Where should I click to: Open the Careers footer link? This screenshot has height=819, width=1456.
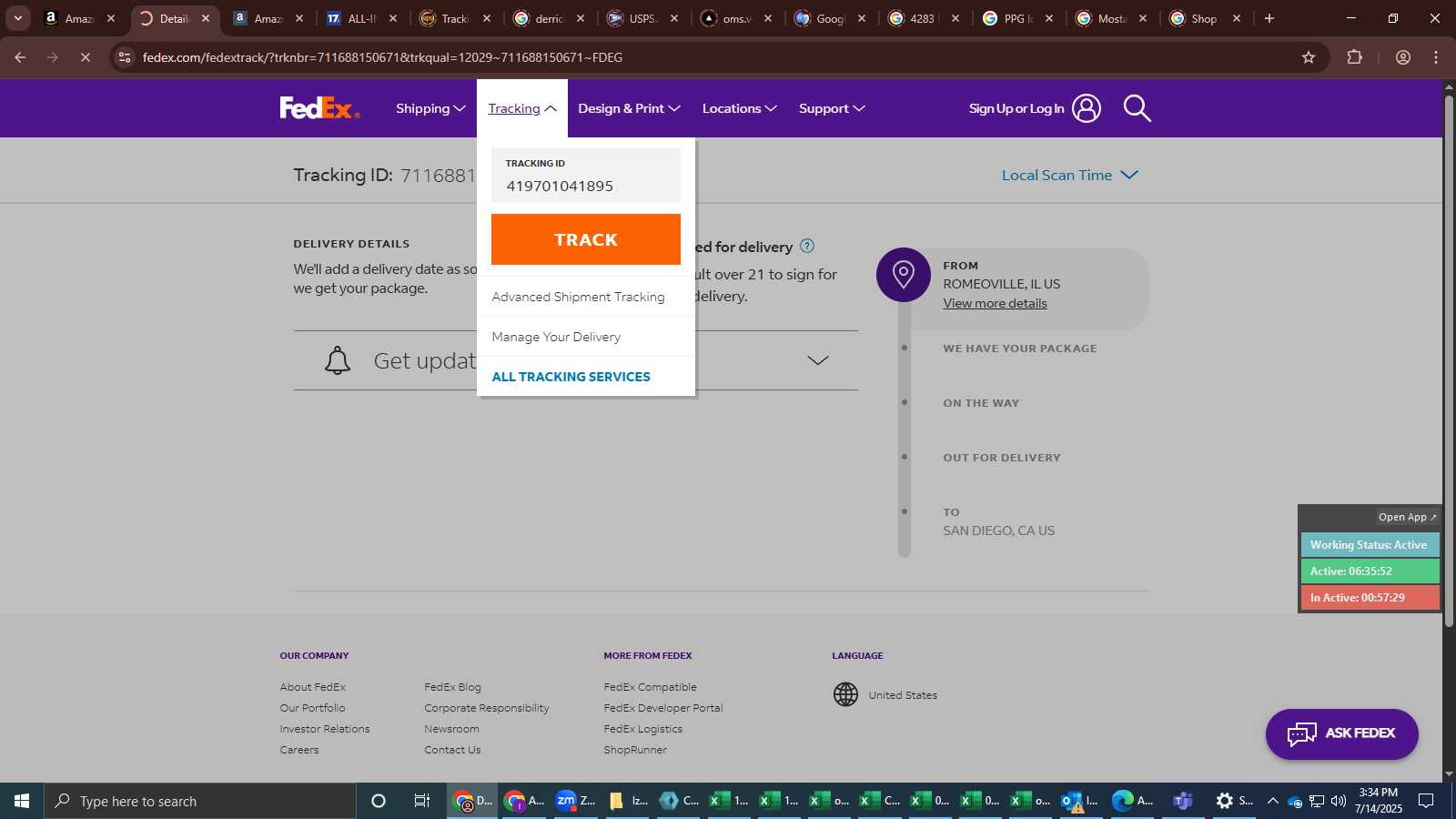(x=298, y=750)
